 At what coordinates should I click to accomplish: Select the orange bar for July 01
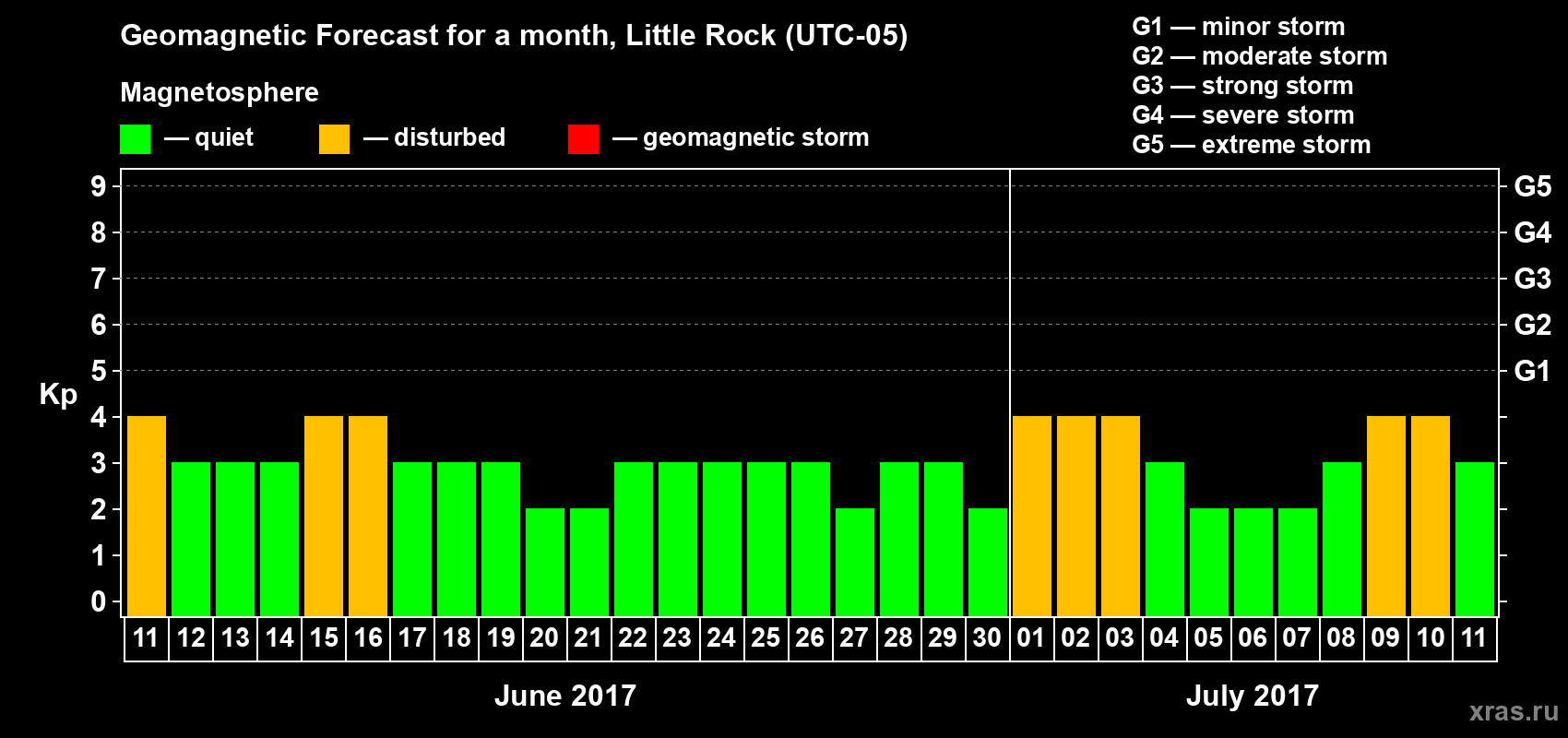tap(1032, 517)
